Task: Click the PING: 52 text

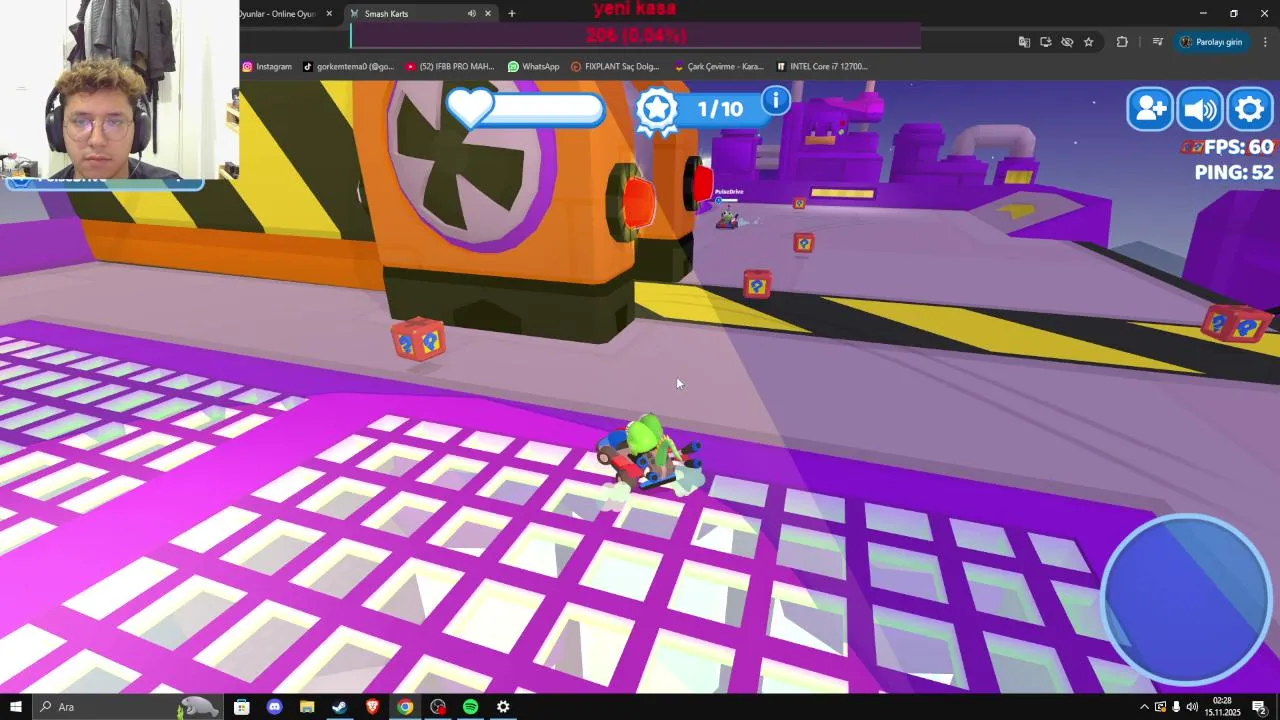Action: point(1234,172)
